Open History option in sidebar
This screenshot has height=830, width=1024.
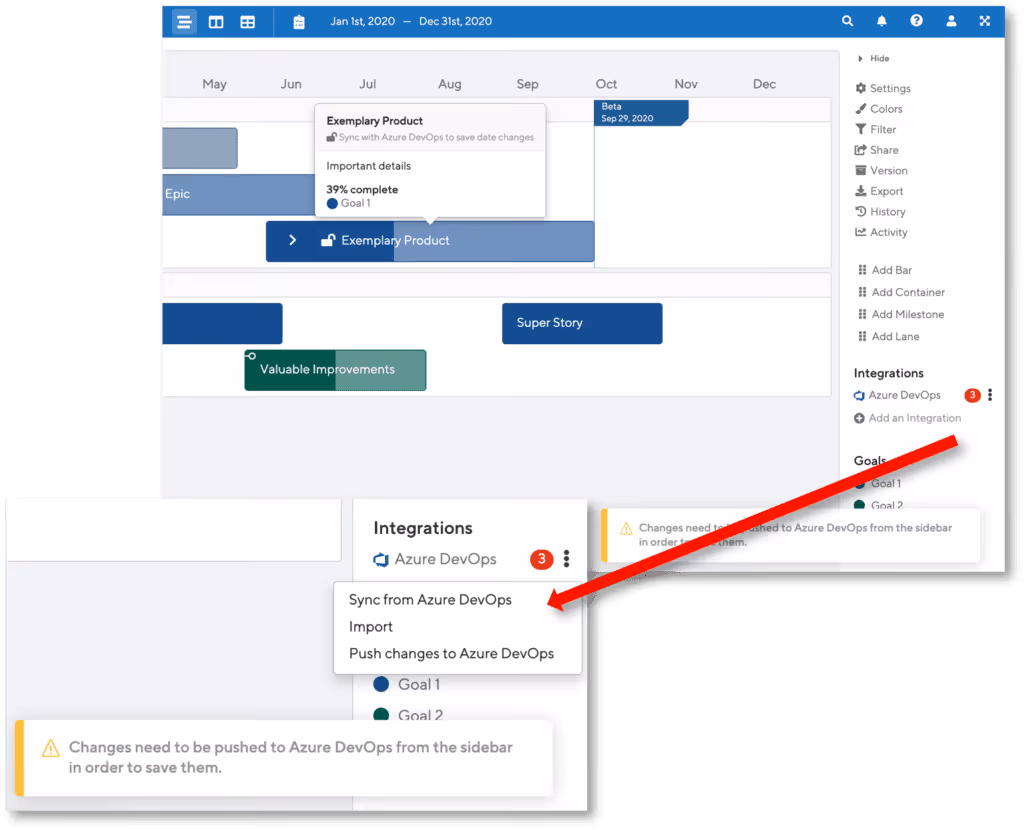coord(880,212)
